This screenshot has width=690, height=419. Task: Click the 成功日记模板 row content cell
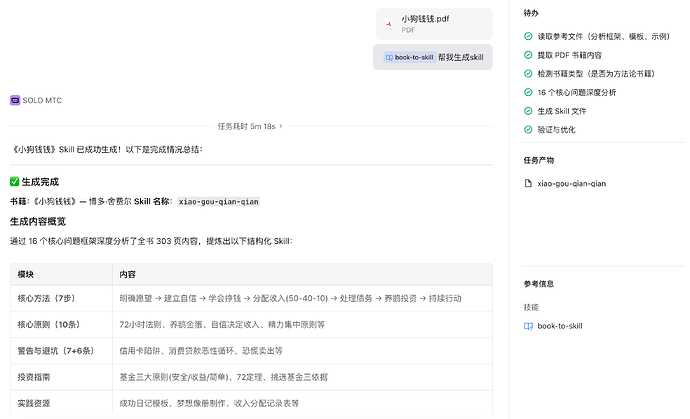click(x=302, y=403)
